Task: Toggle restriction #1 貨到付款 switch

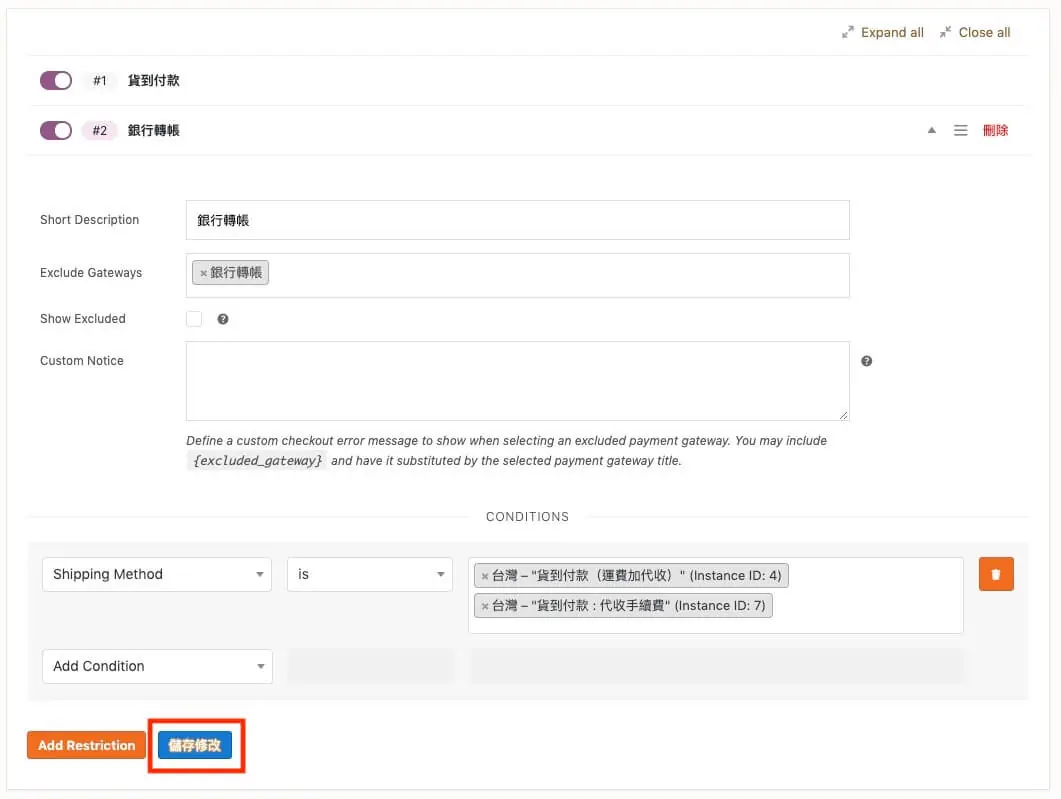Action: (55, 81)
